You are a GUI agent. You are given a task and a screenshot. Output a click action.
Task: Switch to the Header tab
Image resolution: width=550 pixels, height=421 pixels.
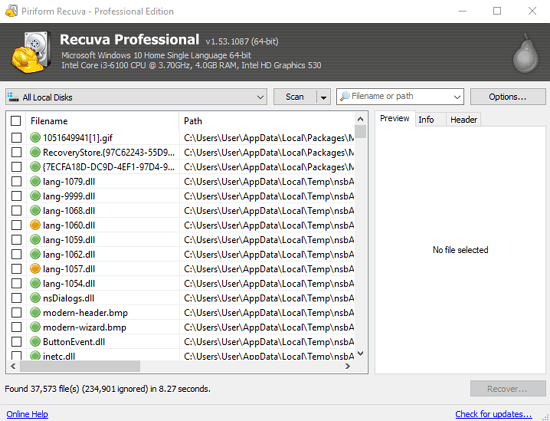click(463, 120)
